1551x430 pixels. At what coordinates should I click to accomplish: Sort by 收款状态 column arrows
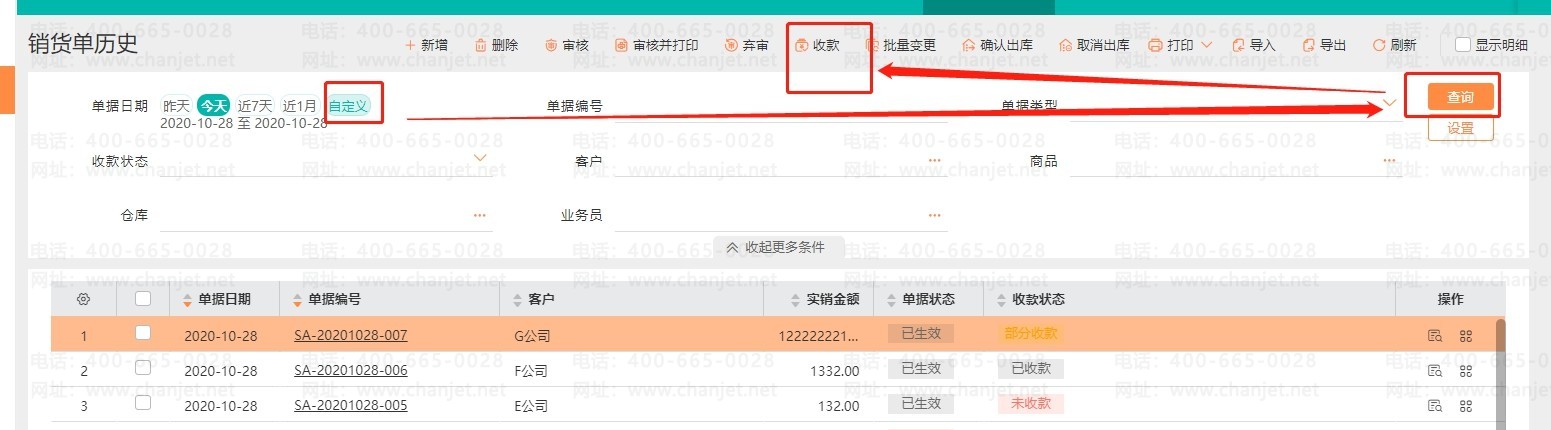click(1002, 299)
